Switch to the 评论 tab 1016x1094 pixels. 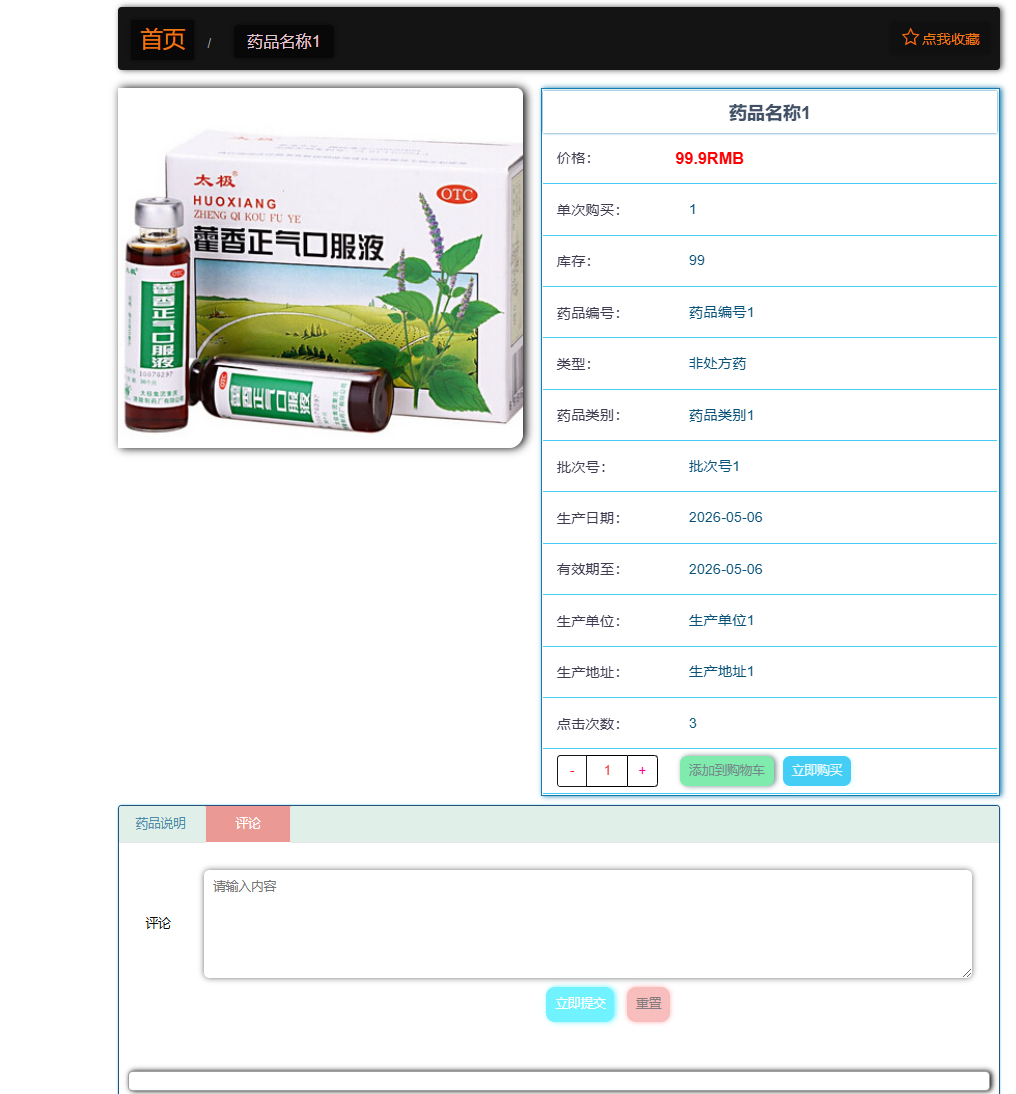point(247,823)
